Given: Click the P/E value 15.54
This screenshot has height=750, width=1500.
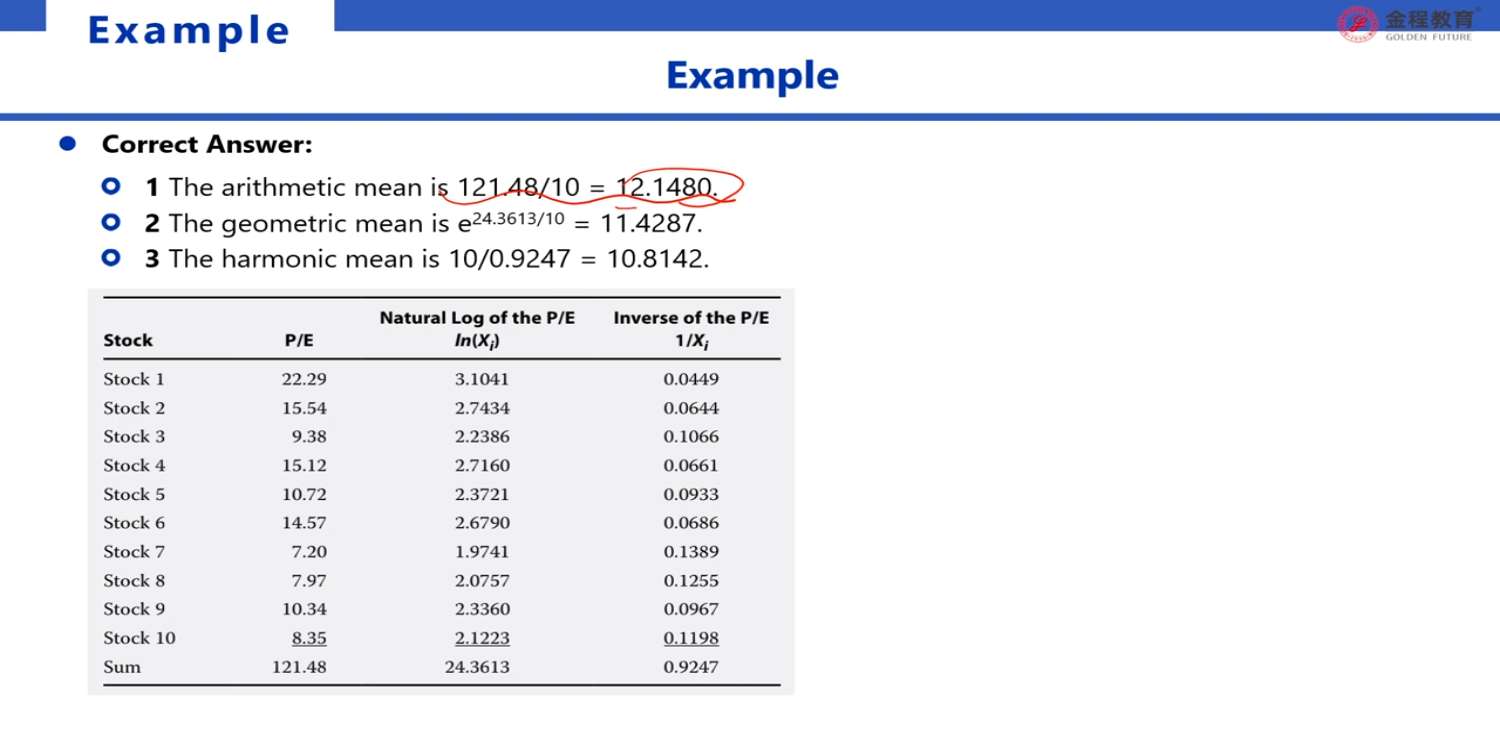Looking at the screenshot, I should [304, 408].
